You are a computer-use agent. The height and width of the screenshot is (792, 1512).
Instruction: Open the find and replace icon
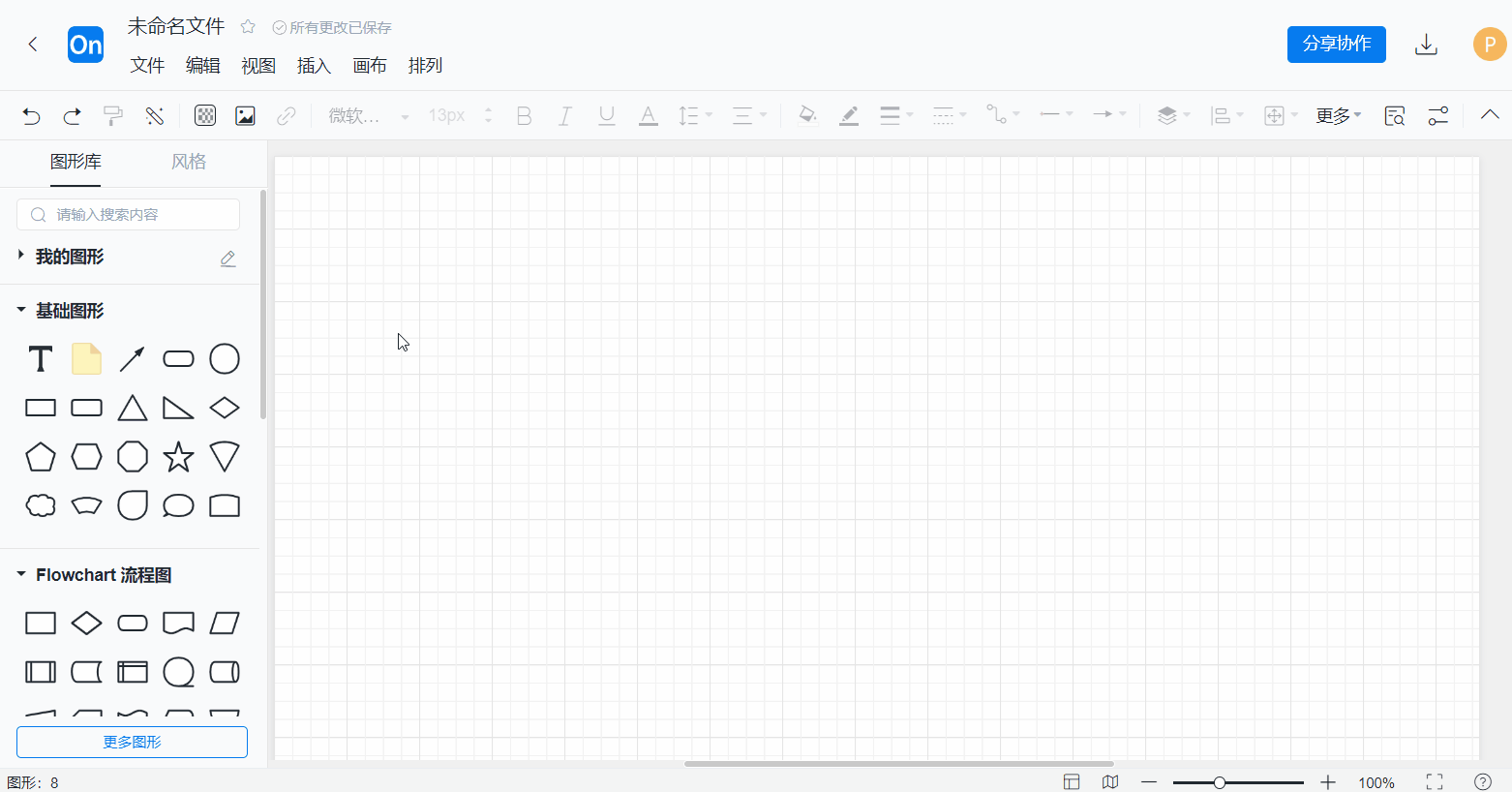click(1394, 116)
